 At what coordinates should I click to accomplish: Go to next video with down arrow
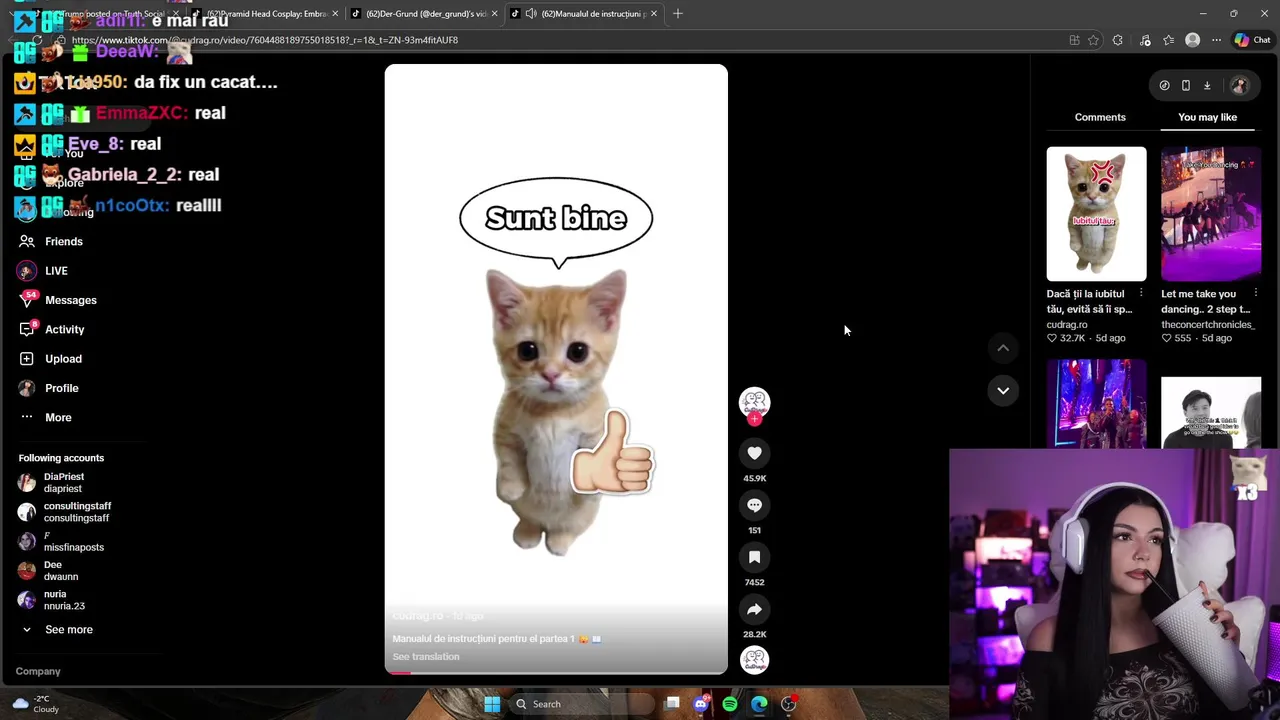click(1003, 390)
